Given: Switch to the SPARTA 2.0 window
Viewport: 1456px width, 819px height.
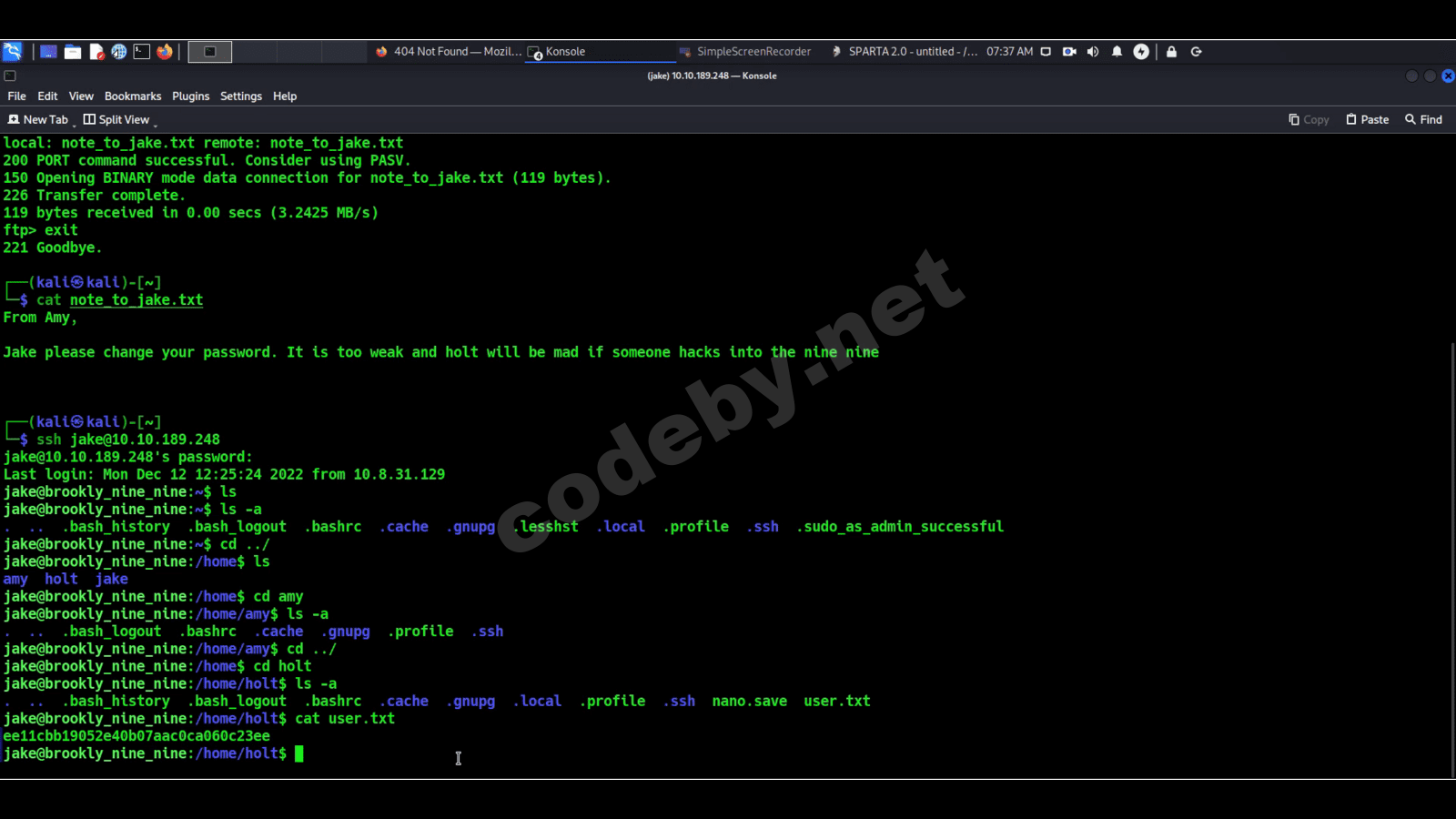Looking at the screenshot, I should [x=904, y=52].
